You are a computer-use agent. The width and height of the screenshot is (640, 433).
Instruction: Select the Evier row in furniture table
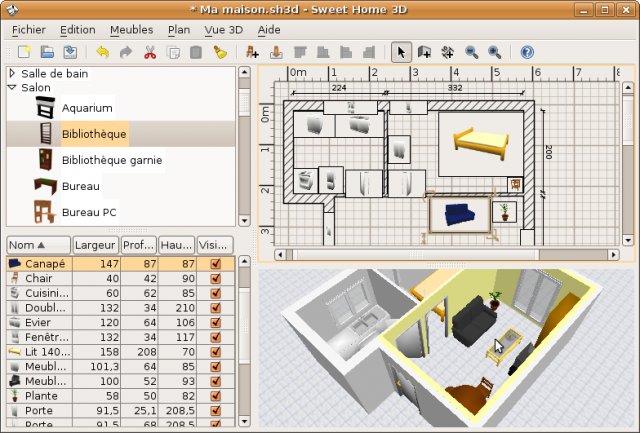[121, 322]
